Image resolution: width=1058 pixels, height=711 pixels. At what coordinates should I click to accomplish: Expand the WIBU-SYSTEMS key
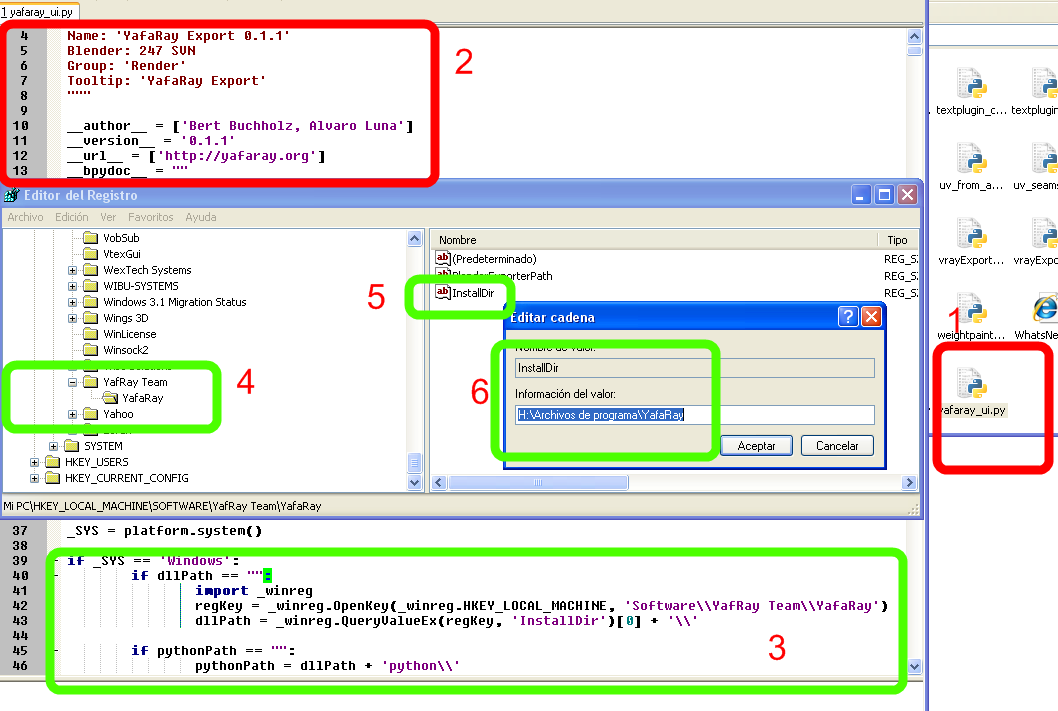[x=72, y=286]
